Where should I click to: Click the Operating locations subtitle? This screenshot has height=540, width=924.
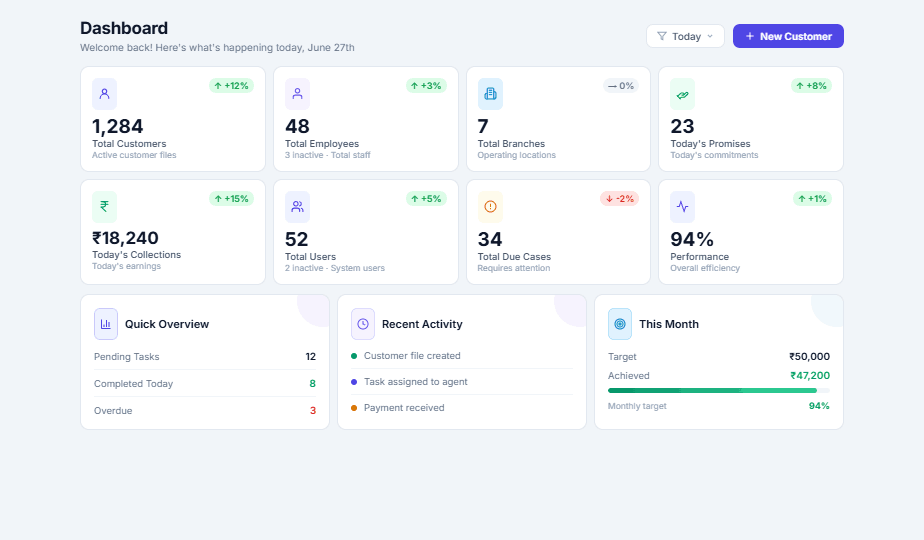(516, 155)
